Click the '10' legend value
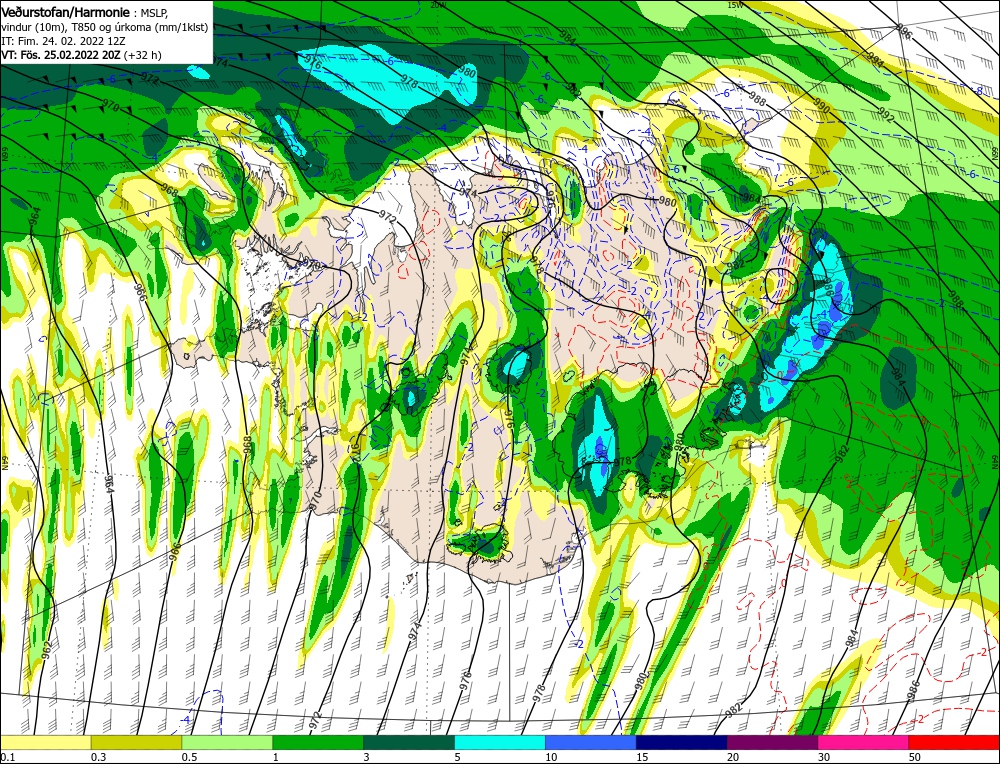Viewport: 1000px width, 764px height. pyautogui.click(x=551, y=757)
